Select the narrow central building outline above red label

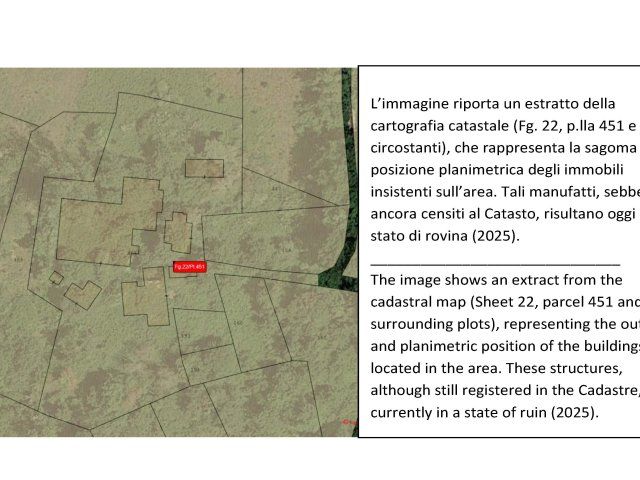click(179, 233)
